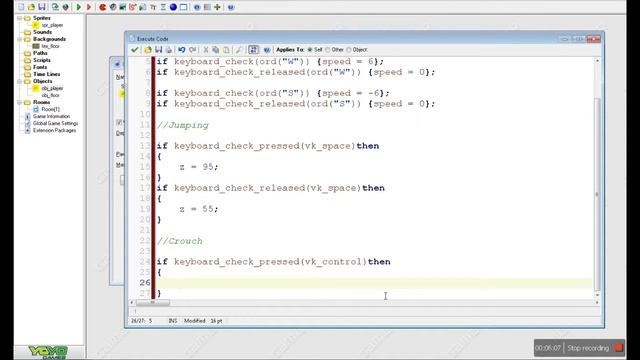Select the Scripts folder
The image size is (640, 360).
click(42, 60)
